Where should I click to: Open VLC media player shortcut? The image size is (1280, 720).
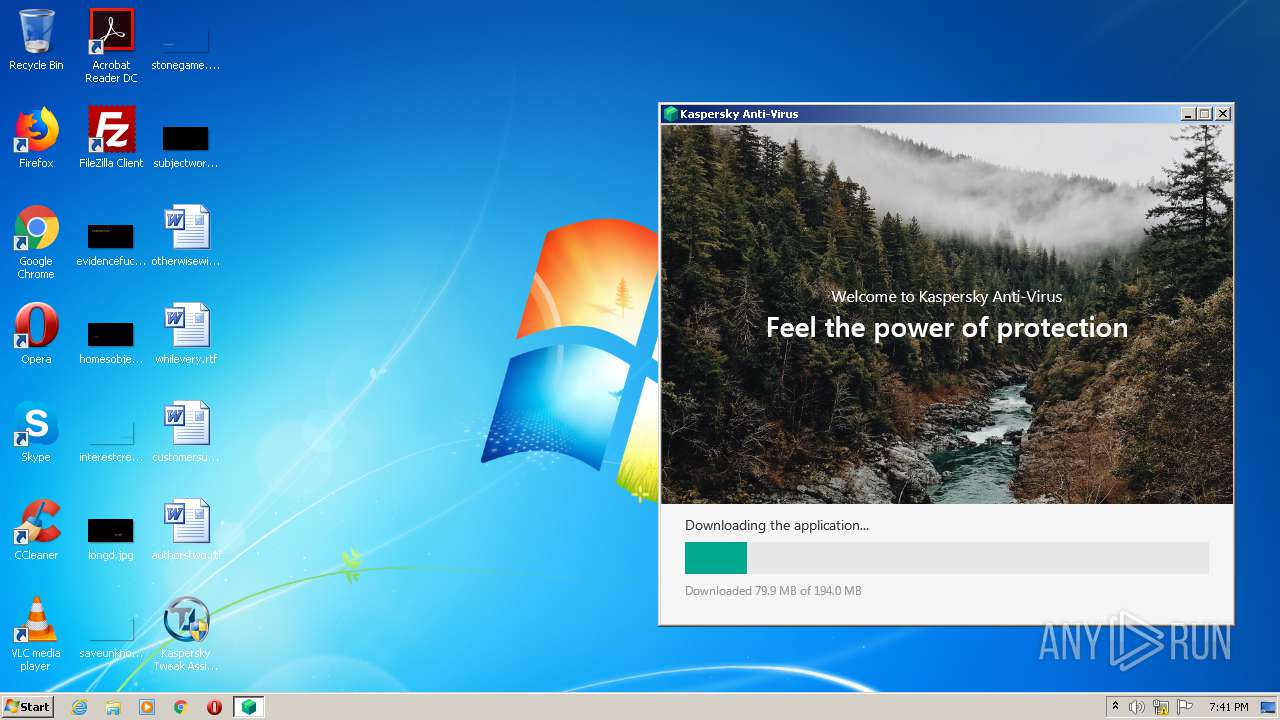coord(36,634)
